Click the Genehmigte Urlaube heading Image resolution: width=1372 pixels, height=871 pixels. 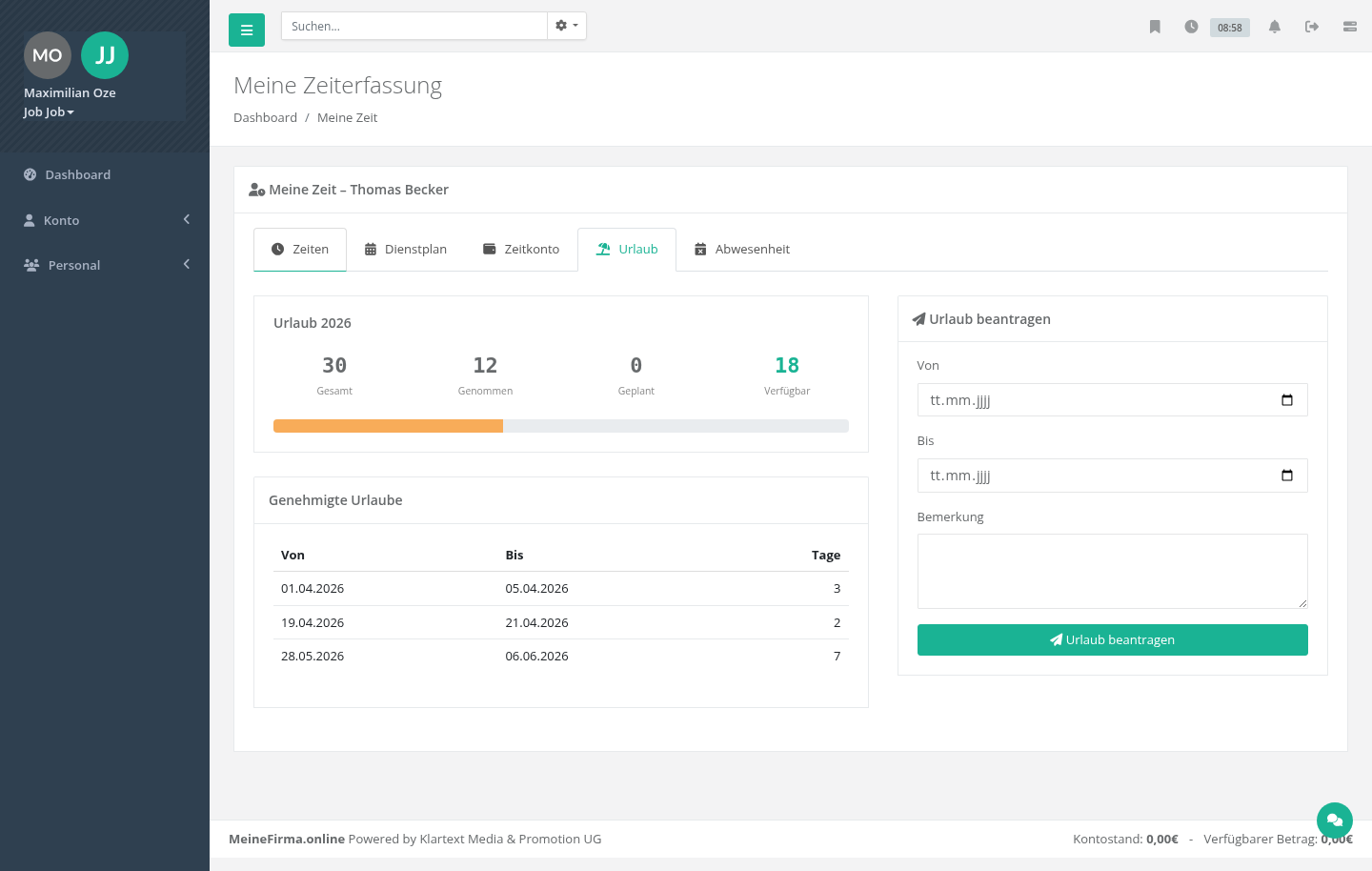335,500
